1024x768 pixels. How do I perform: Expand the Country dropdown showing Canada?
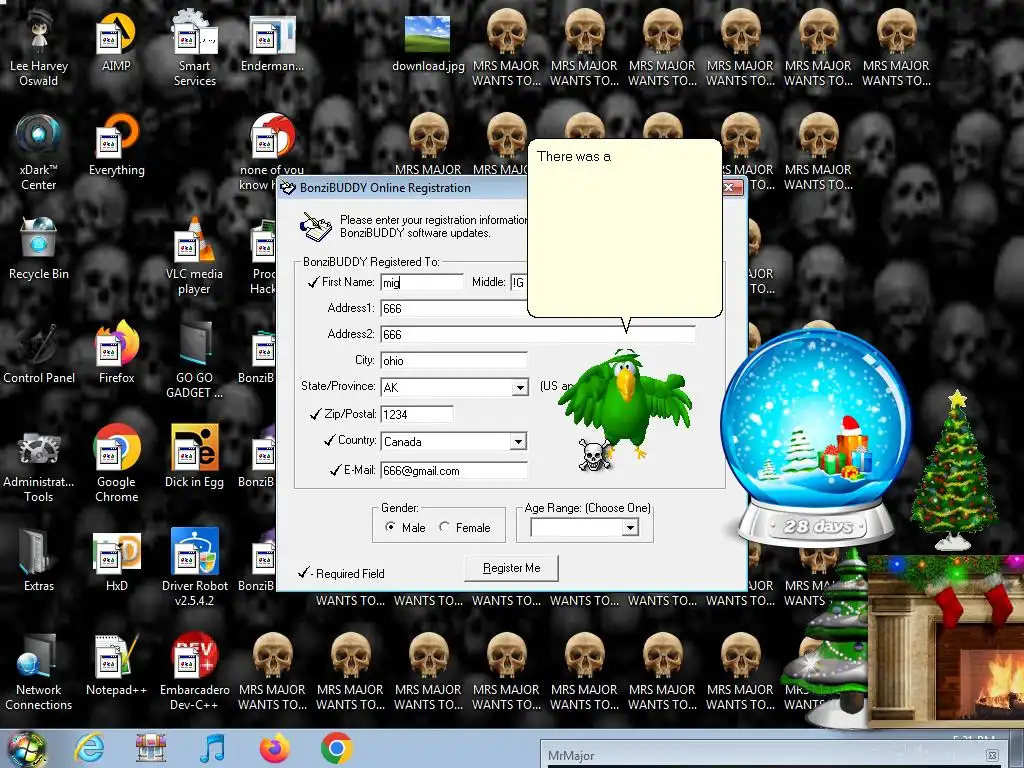click(519, 441)
